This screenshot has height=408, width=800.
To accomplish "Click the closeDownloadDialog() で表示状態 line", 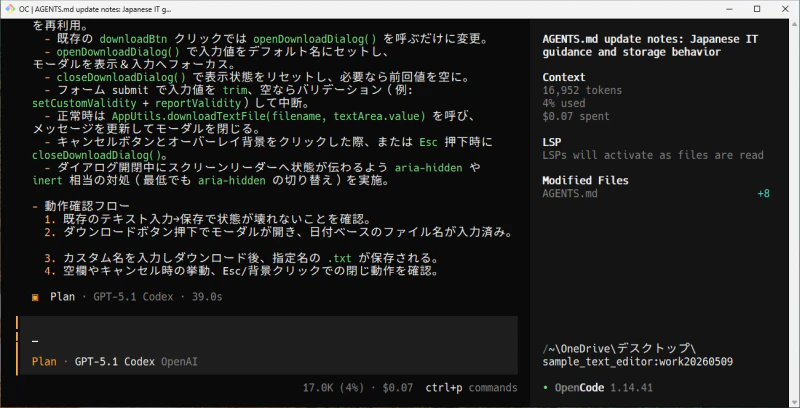I will click(x=257, y=78).
